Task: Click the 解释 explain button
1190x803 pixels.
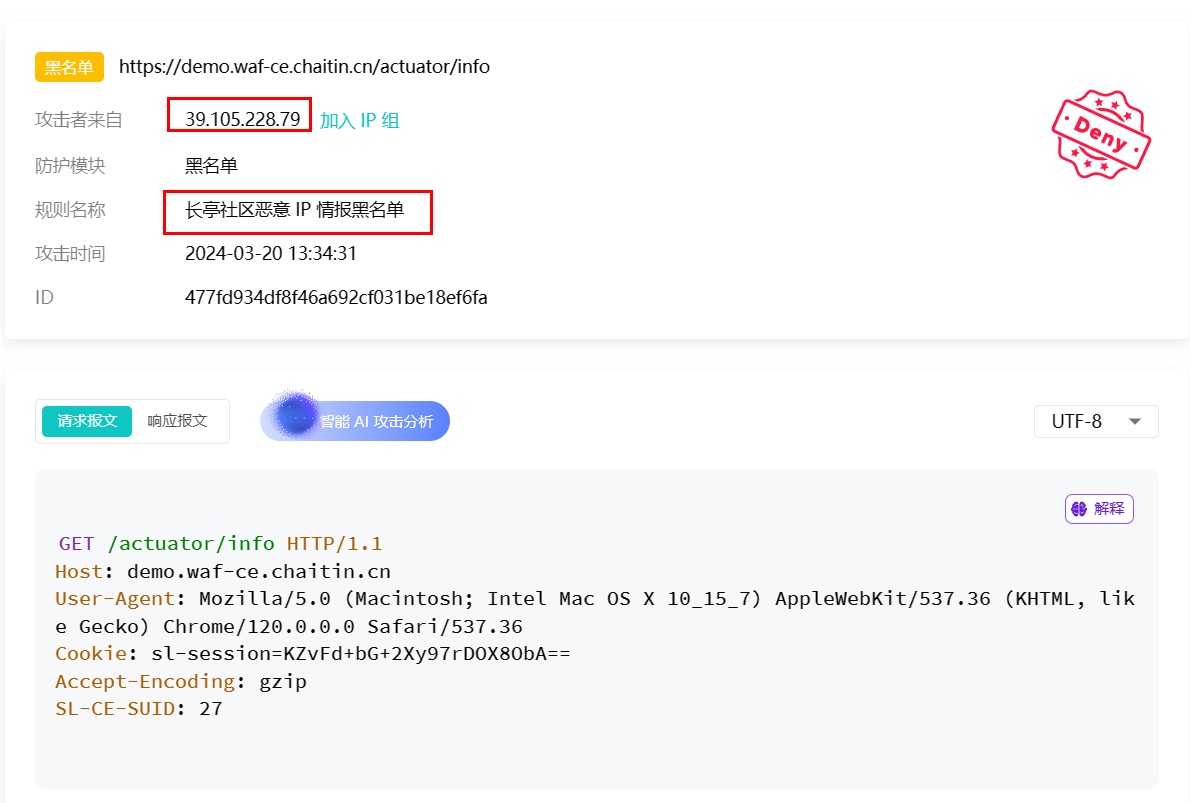Action: (x=1099, y=509)
